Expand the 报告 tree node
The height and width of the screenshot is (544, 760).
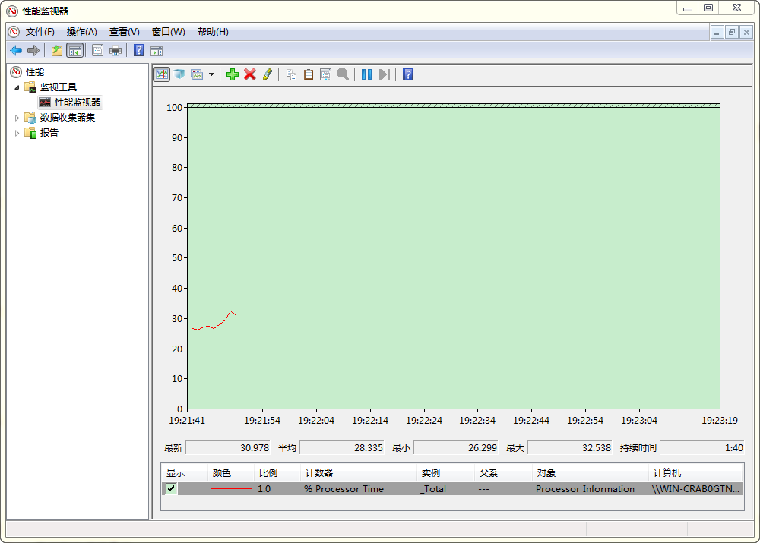click(16, 132)
